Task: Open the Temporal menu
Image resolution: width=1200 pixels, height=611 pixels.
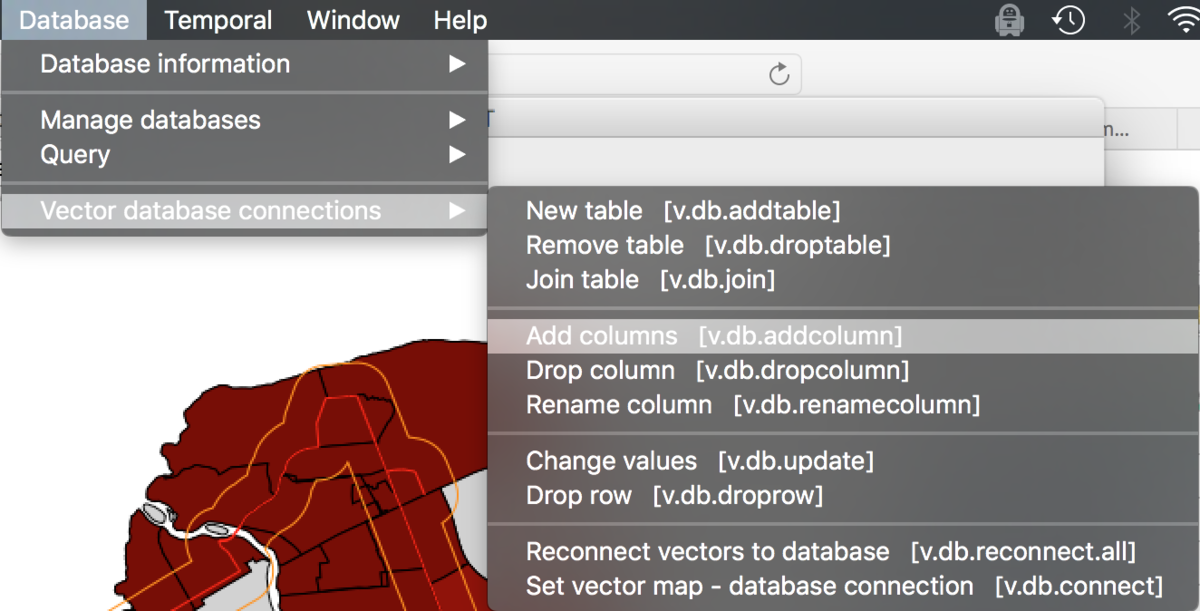Action: (x=218, y=19)
